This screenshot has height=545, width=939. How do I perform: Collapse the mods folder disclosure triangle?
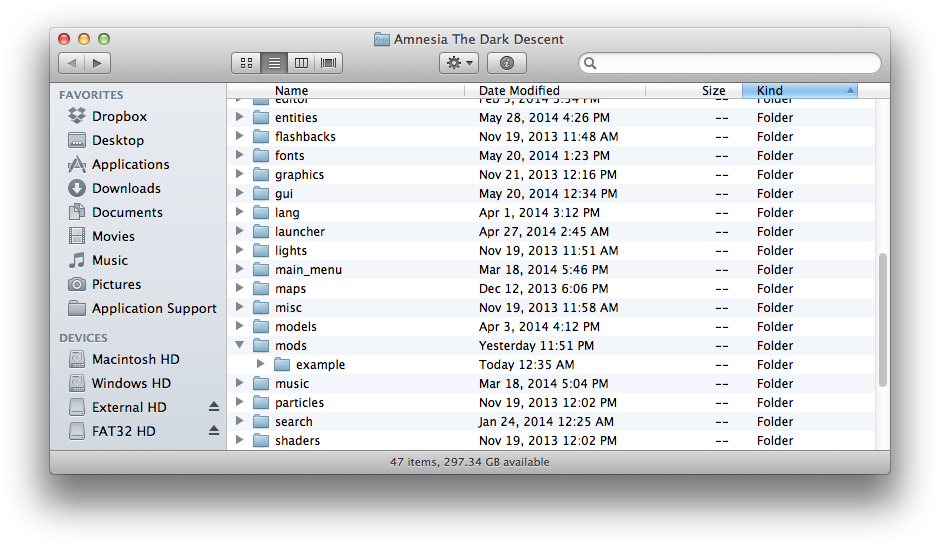click(x=239, y=345)
